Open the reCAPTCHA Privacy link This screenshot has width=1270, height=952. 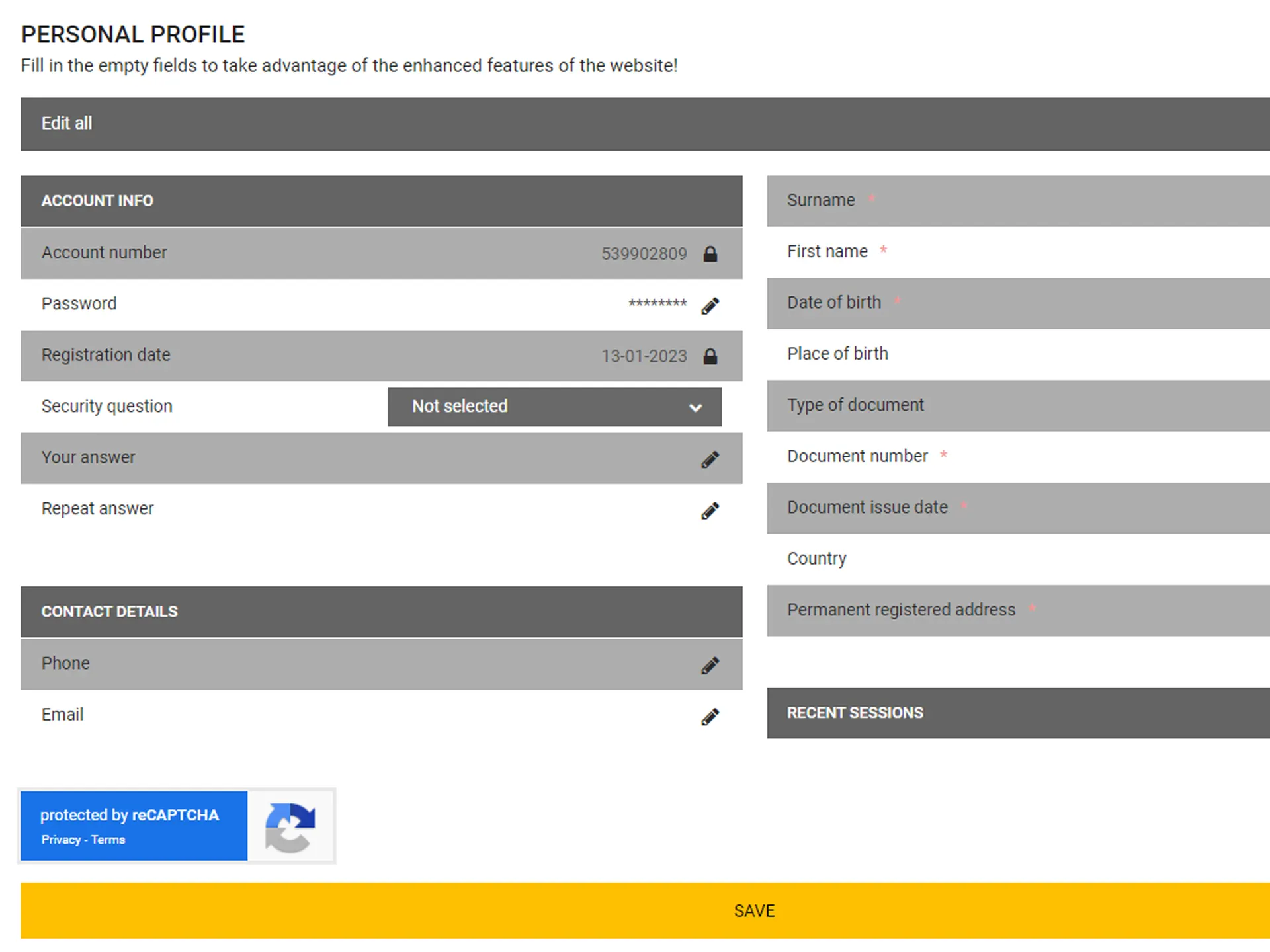click(x=61, y=840)
